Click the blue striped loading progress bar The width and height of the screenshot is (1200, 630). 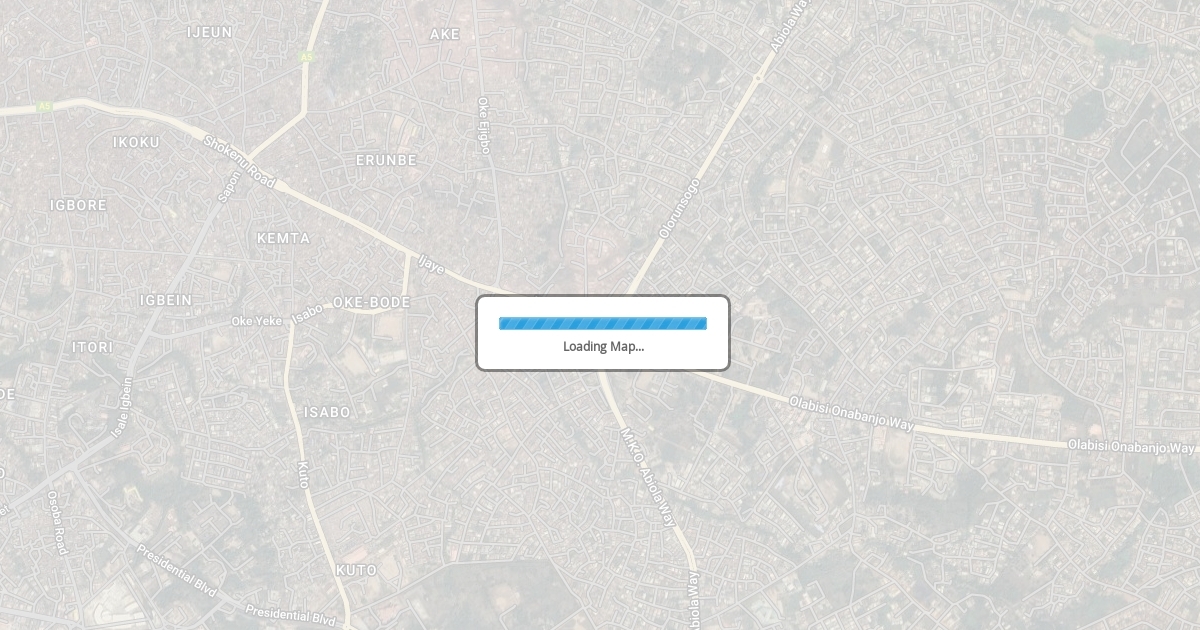click(603, 323)
